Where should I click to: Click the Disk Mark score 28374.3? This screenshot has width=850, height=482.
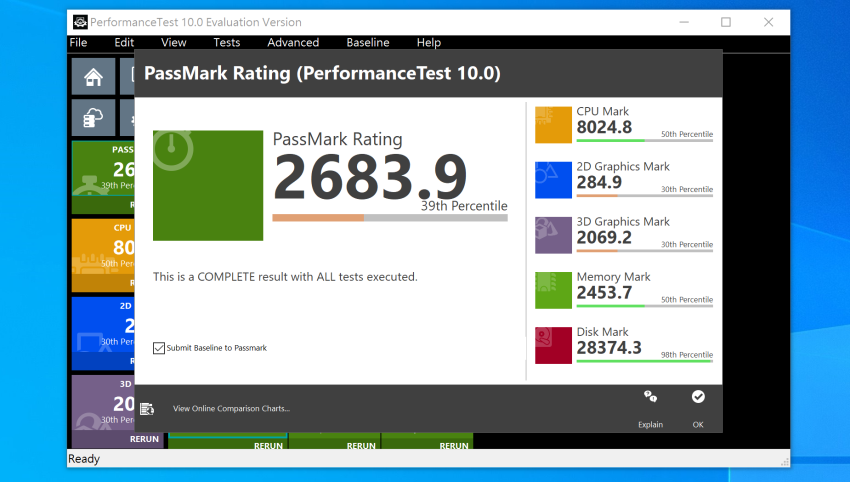609,348
